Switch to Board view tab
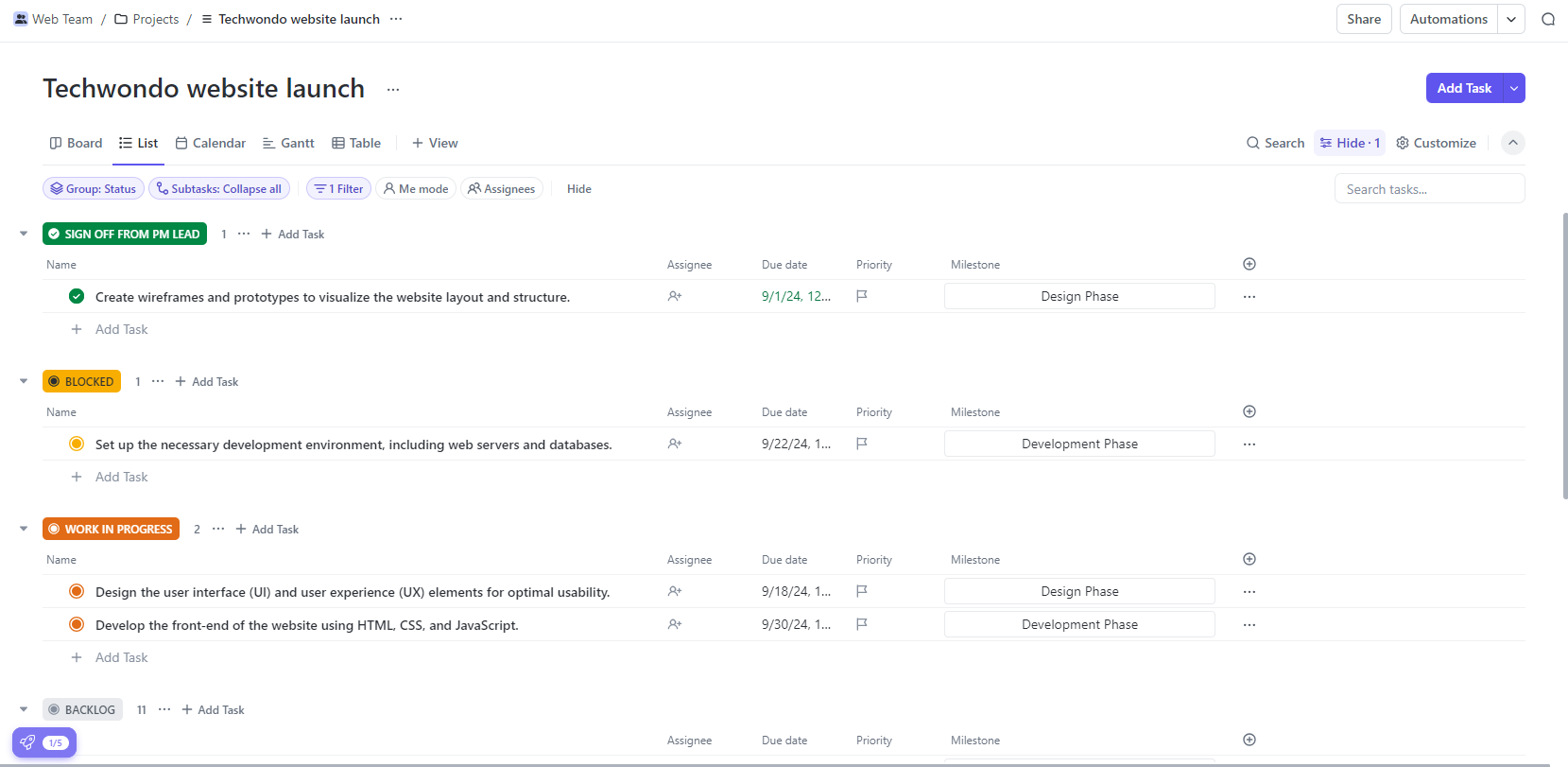Viewport: 1568px width, 767px height. (x=76, y=143)
